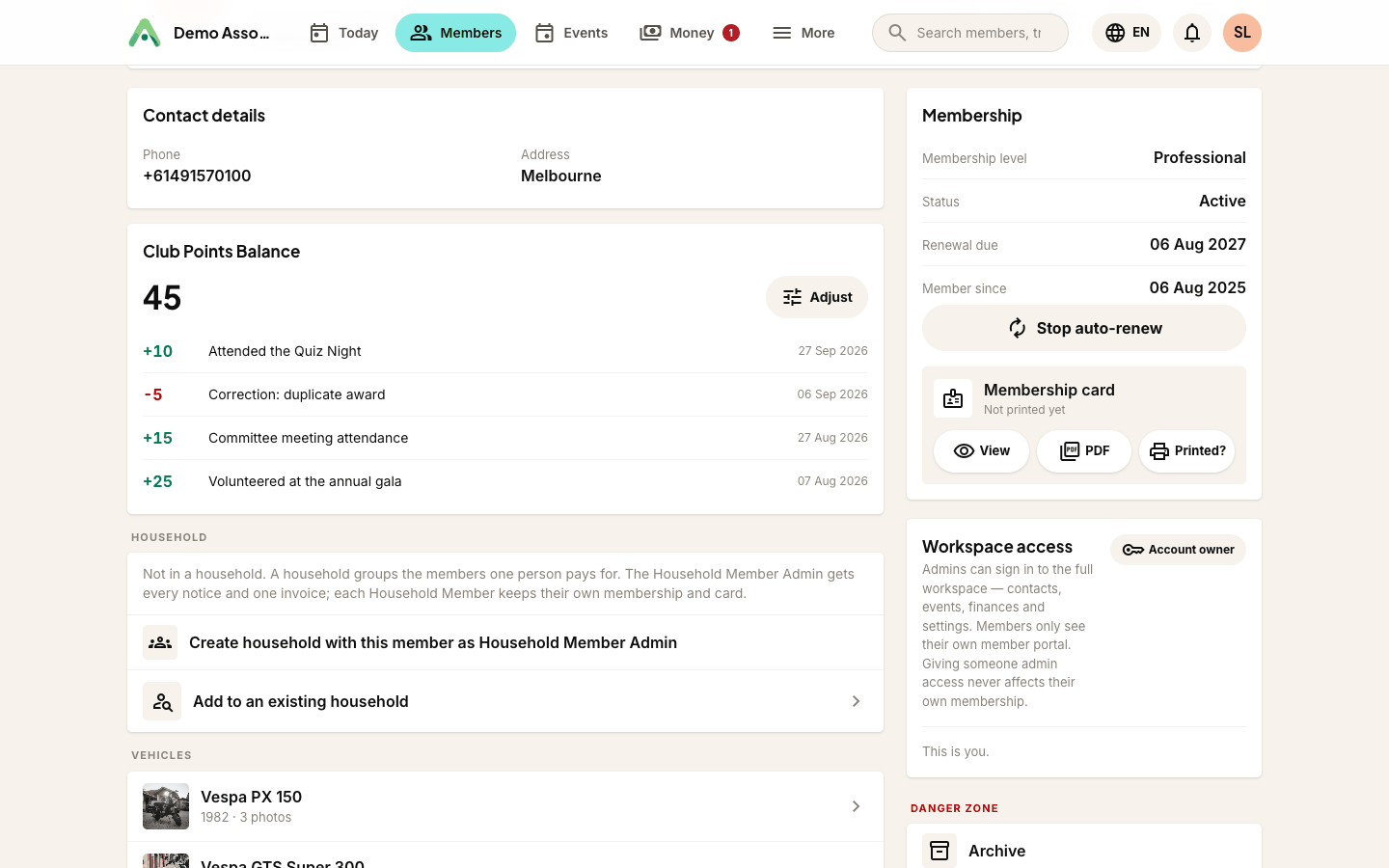Open the Events tab
1389x868 pixels.
click(571, 33)
